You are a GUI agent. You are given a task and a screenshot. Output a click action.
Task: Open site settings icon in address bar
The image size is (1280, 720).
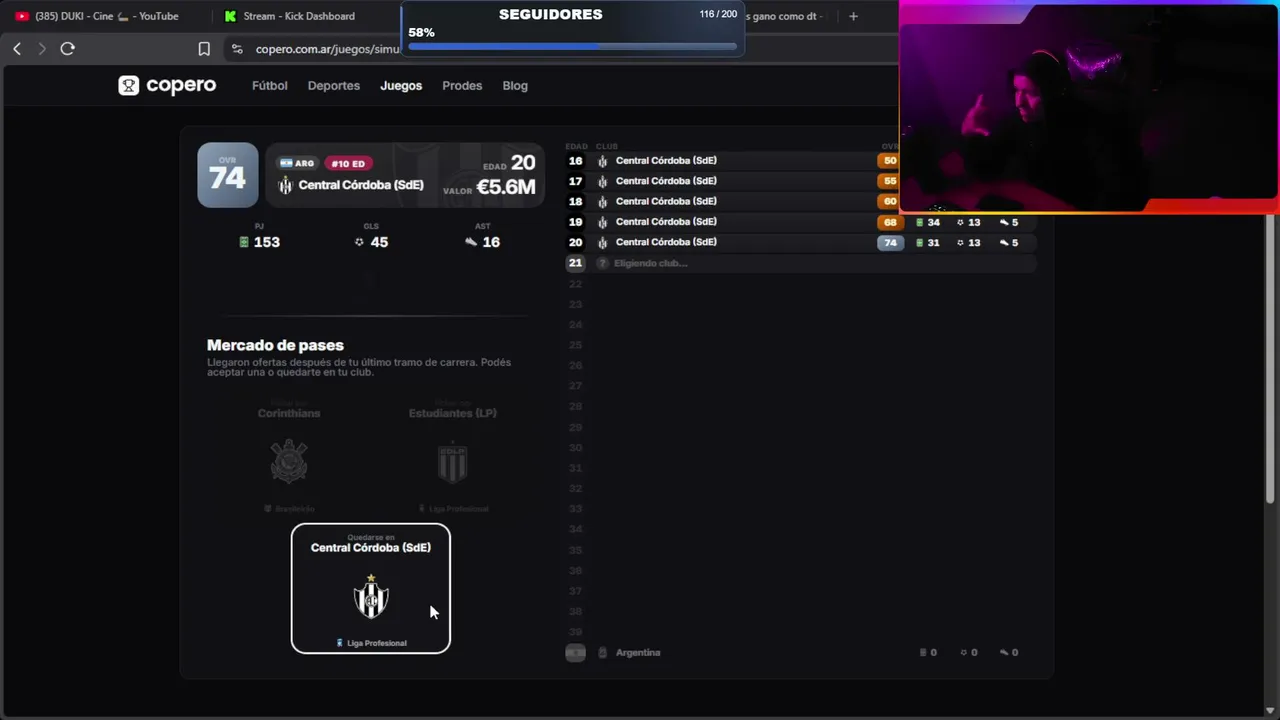click(237, 49)
